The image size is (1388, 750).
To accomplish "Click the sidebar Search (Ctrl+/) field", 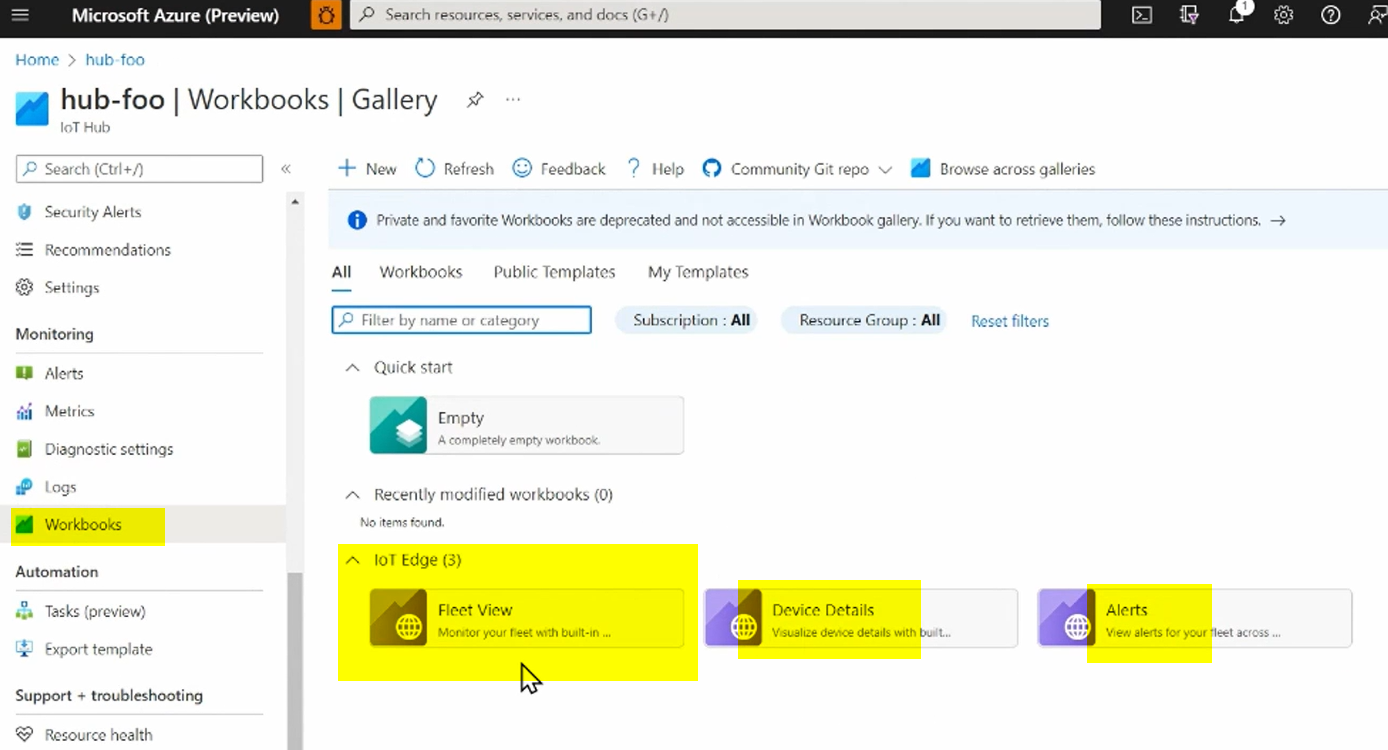I will click(x=140, y=169).
